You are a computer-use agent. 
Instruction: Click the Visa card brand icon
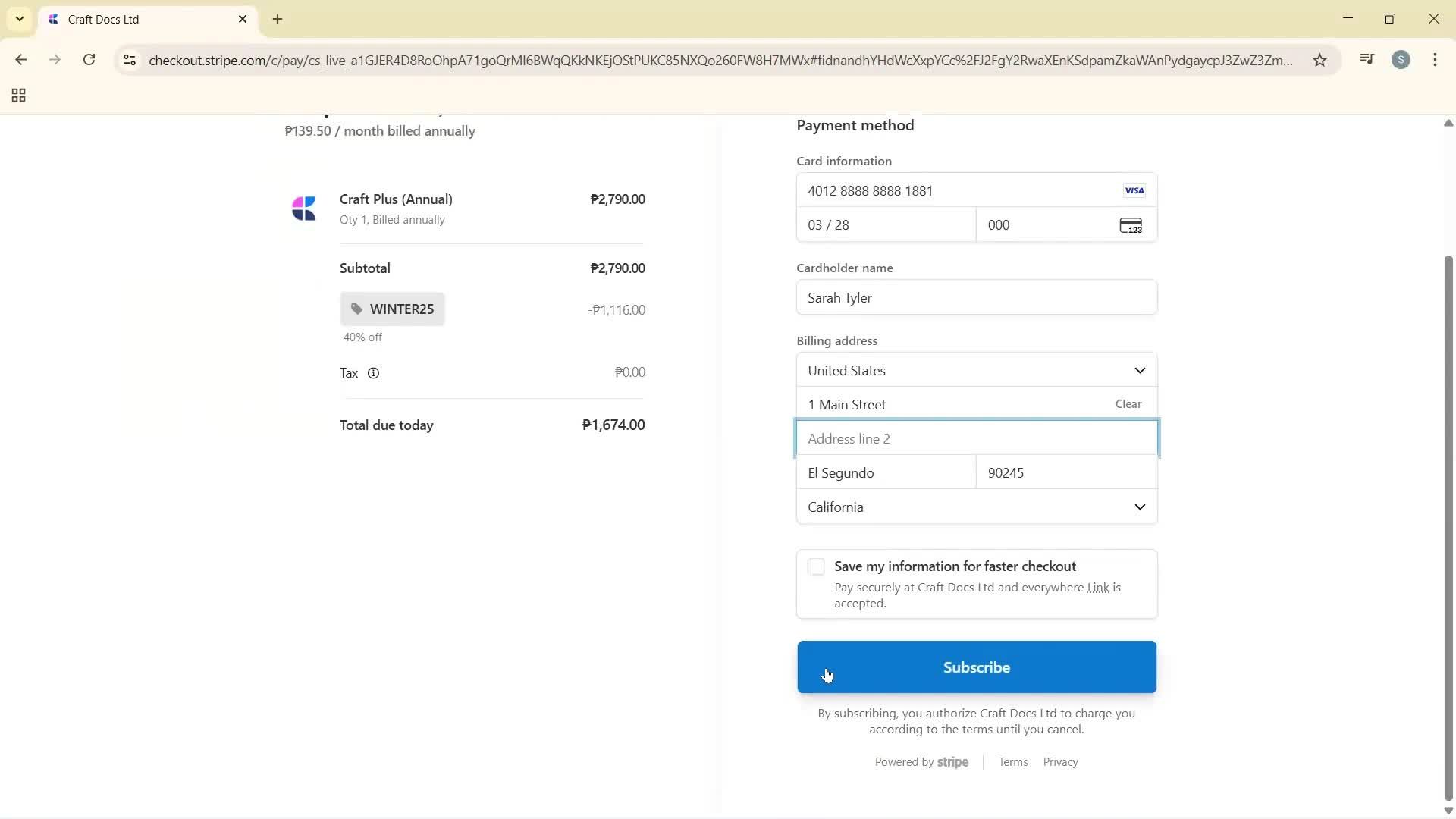[1134, 190]
